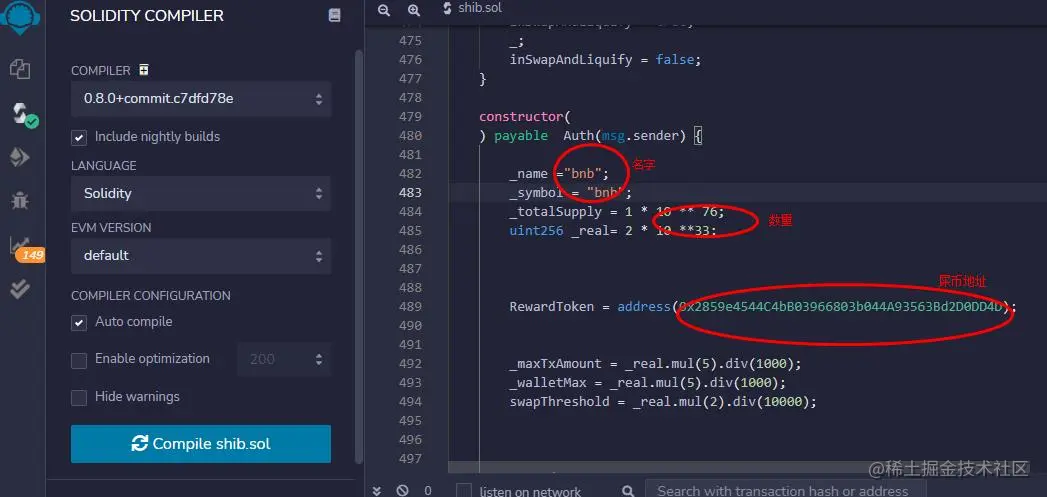Open the compiler documentation book icon

[x=335, y=15]
